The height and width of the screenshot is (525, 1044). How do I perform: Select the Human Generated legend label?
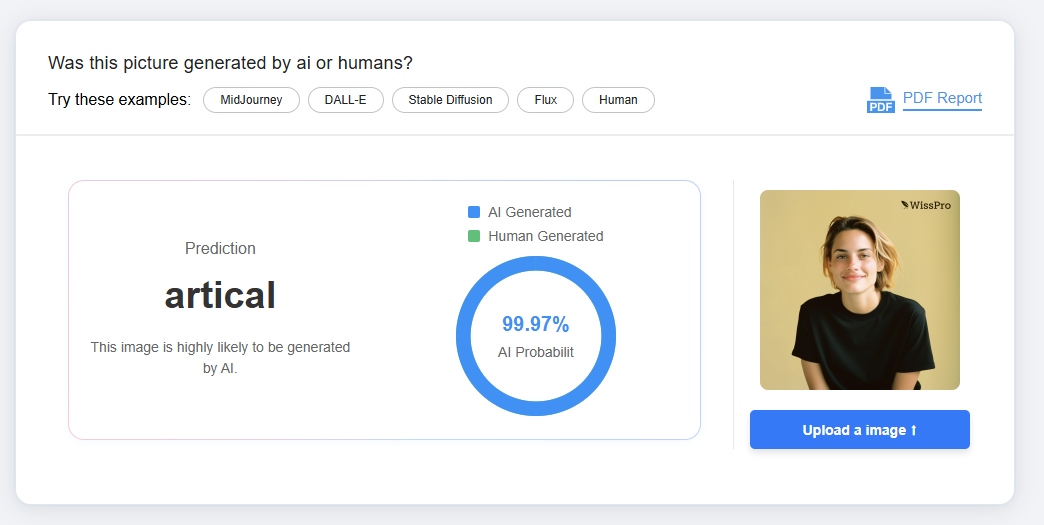[x=545, y=236]
